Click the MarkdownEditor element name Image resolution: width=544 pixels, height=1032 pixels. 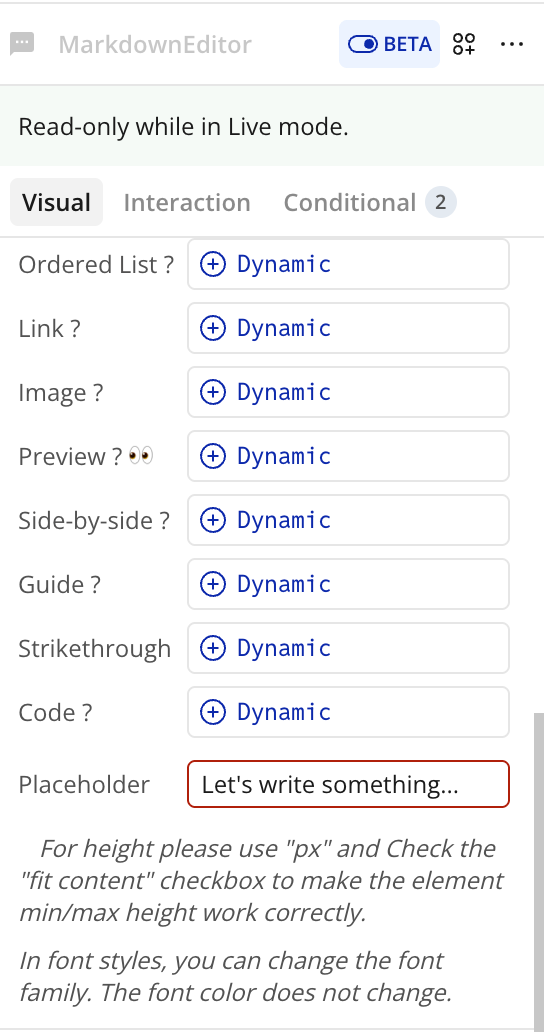click(x=155, y=44)
